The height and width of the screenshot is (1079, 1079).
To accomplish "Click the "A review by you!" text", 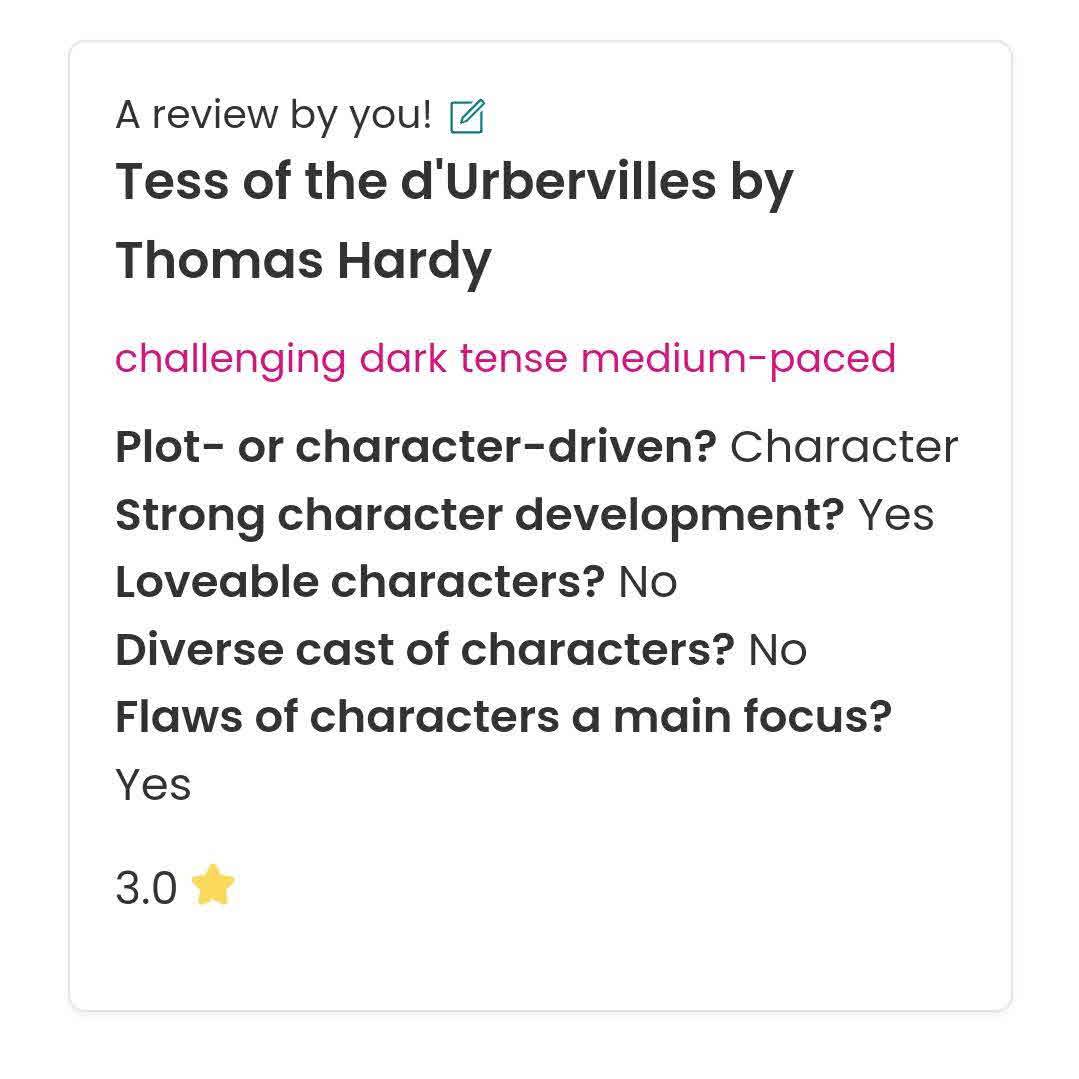I will click(x=273, y=116).
